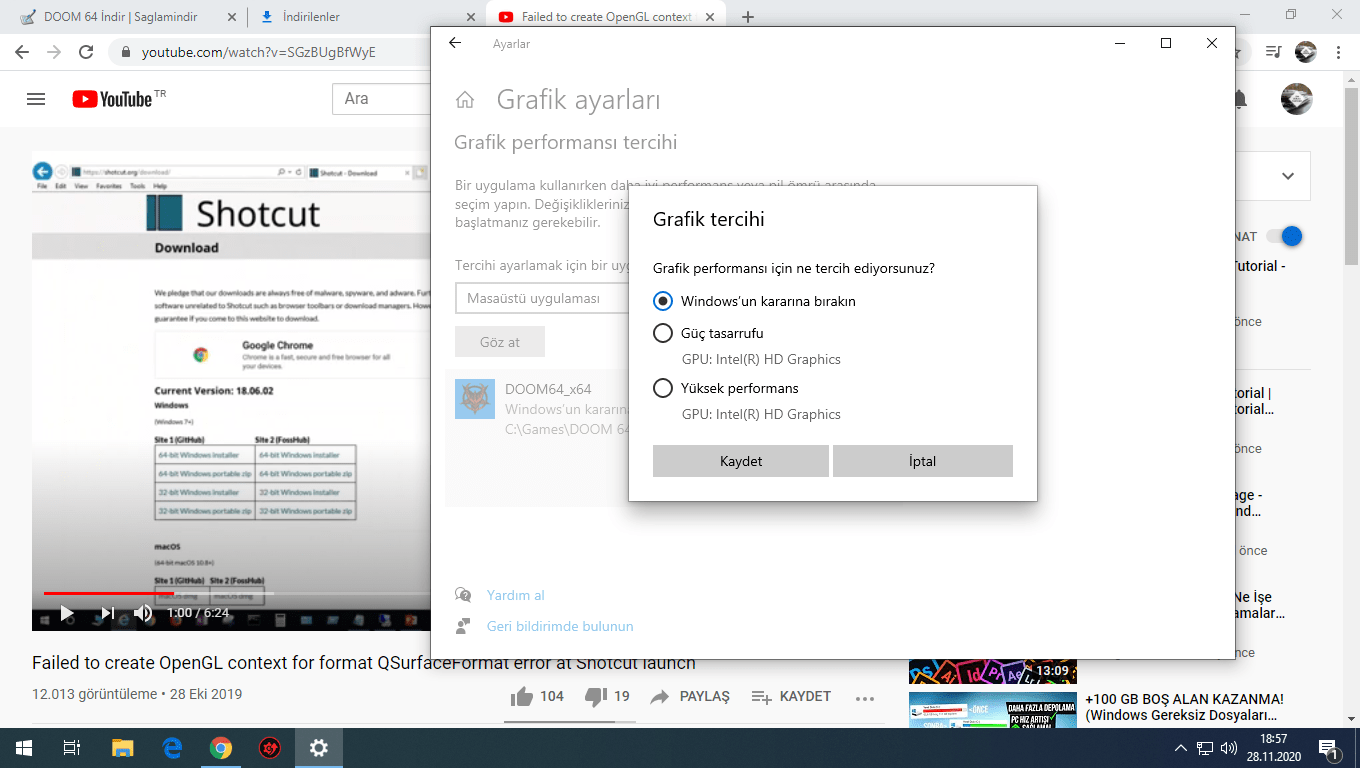Open the Yardım al link
The width and height of the screenshot is (1360, 768).
(x=516, y=595)
